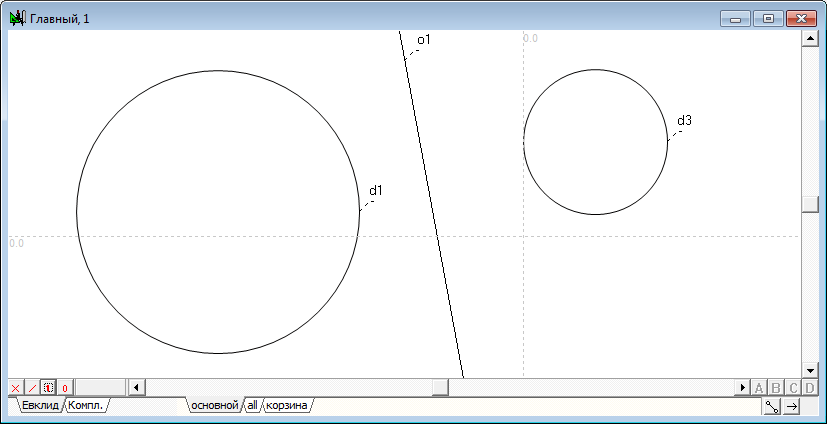Open the основной tab
Viewport: 827px width, 424px height.
coord(215,405)
